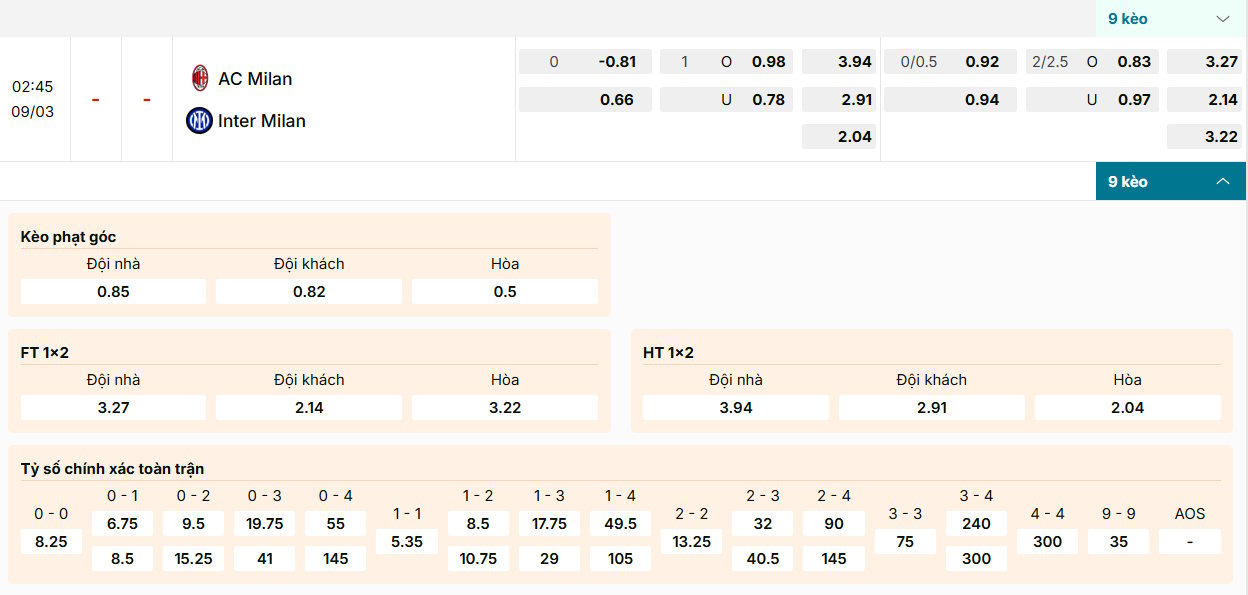Screen dimensions: 1248x595
Task: Pick exact score 9 - 9 odds 35
Action: pyautogui.click(x=1118, y=541)
